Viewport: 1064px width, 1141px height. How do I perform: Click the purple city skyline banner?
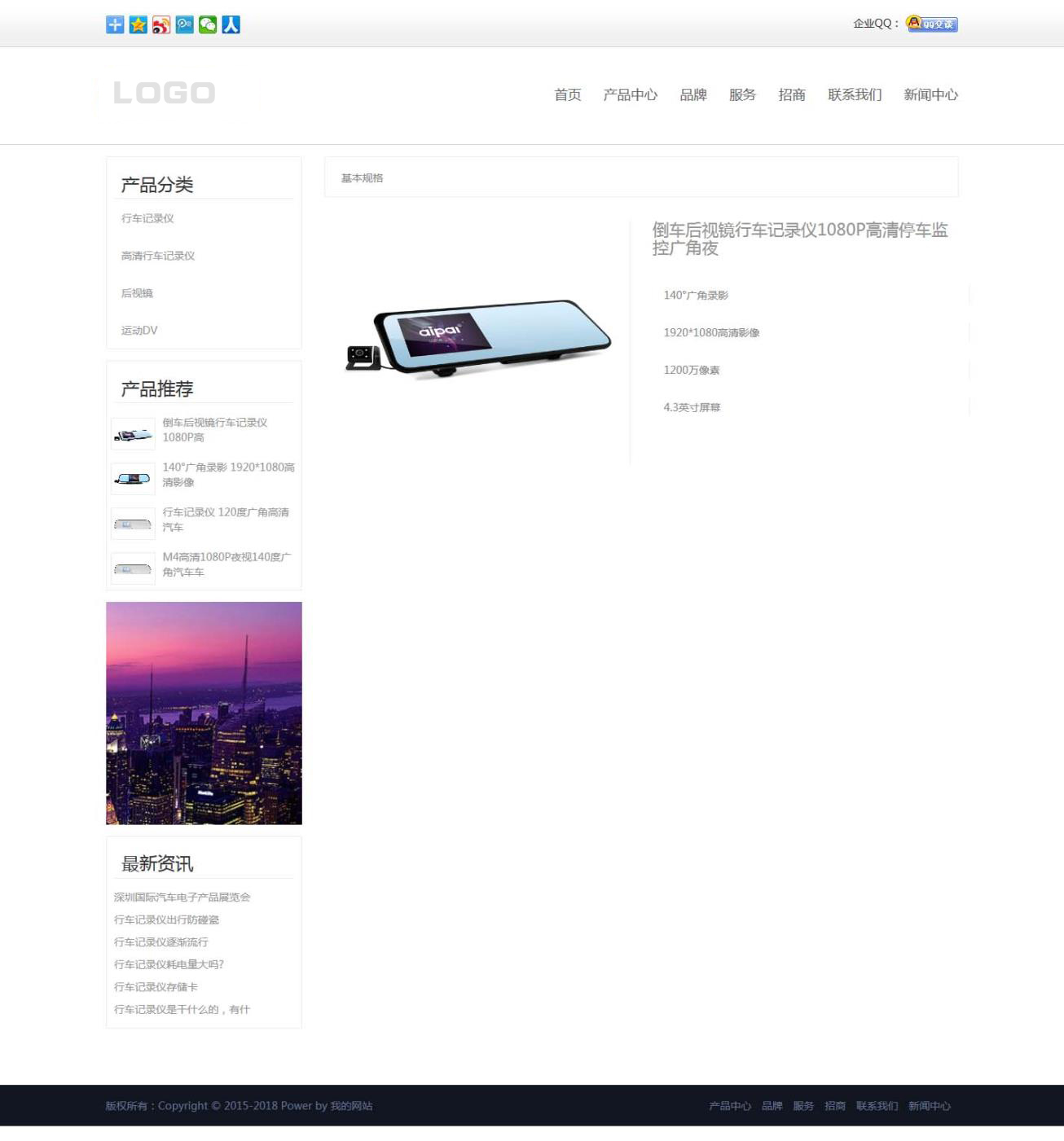pyautogui.click(x=204, y=713)
